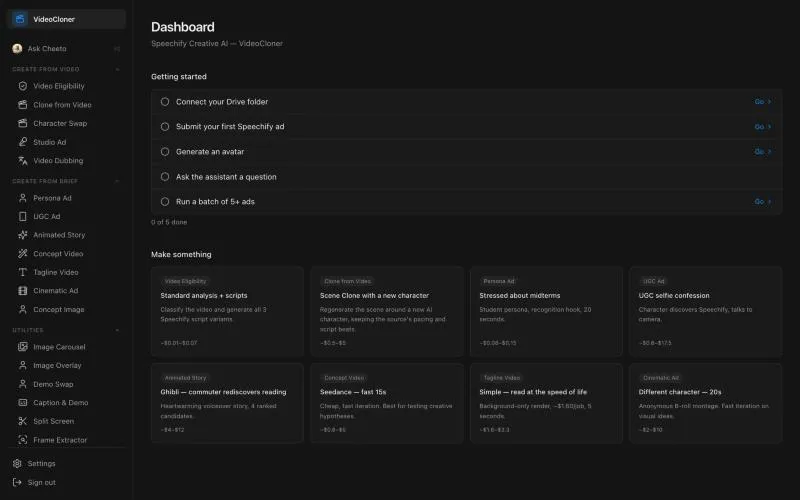Viewport: 800px width, 500px height.
Task: Click Go for Connect your Drive folder
Action: (x=763, y=102)
